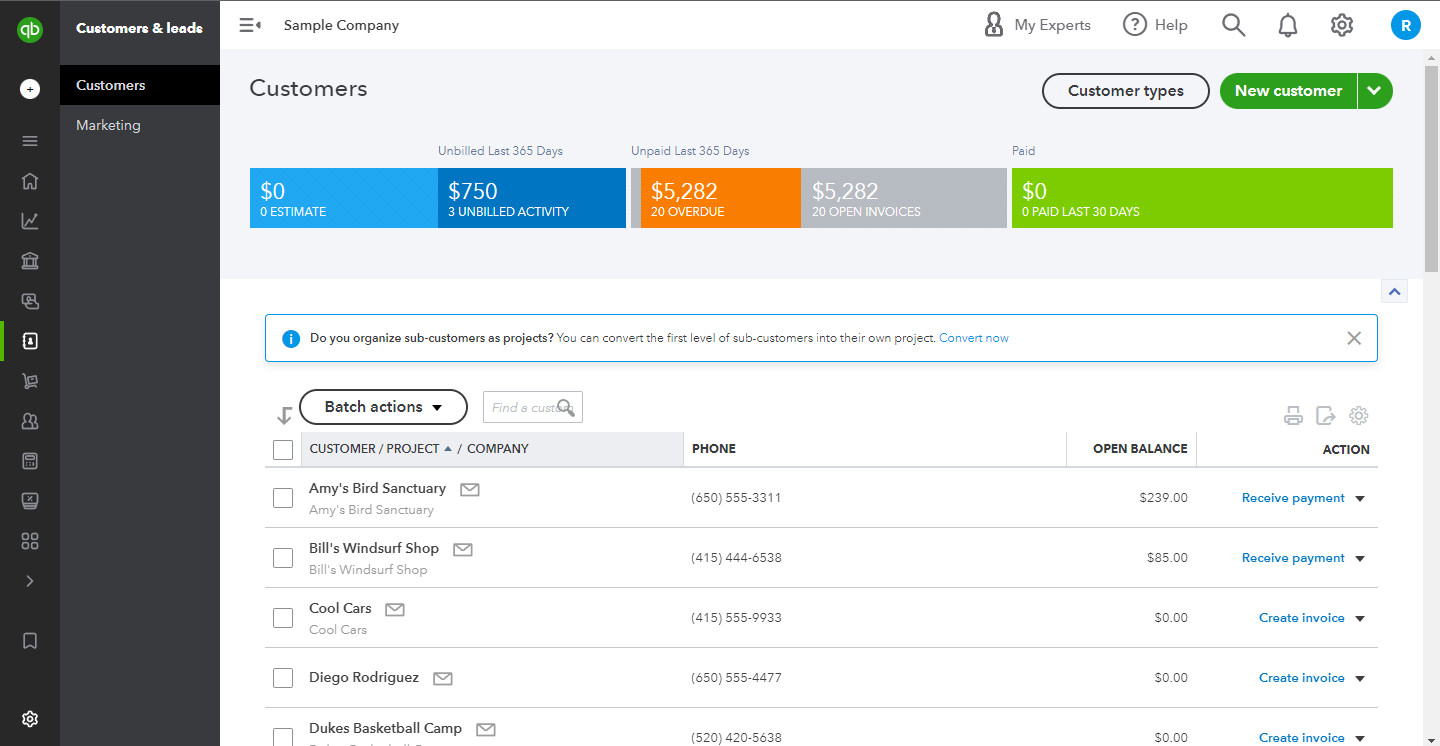Open My Experts

(x=1038, y=25)
